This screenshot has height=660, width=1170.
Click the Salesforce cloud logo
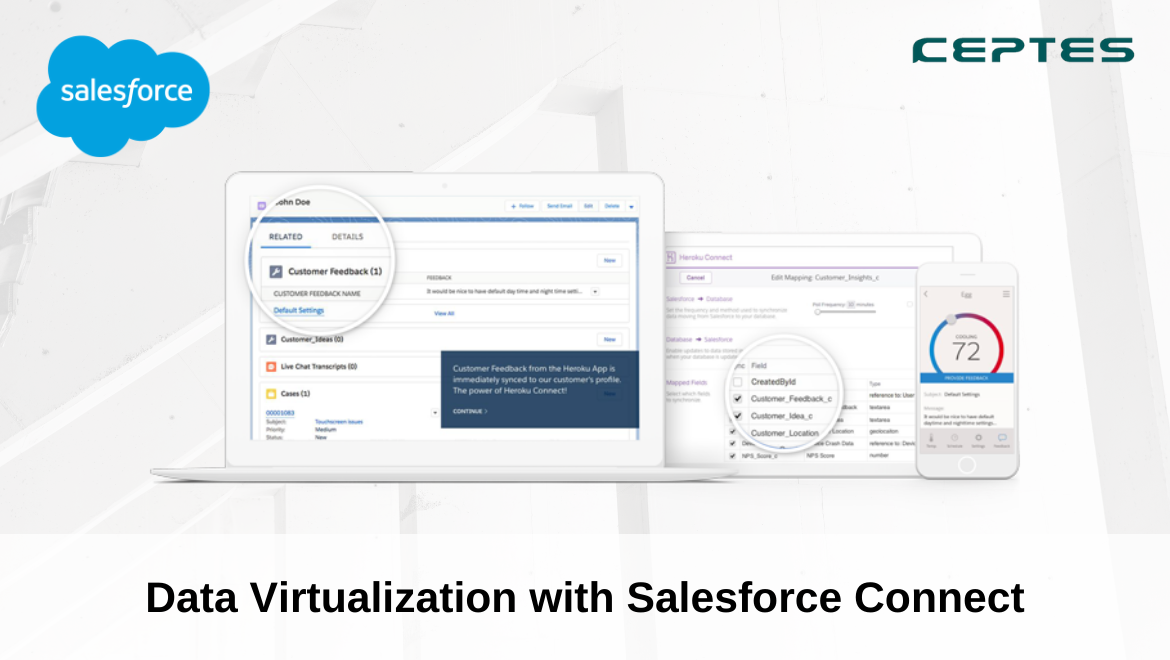123,95
